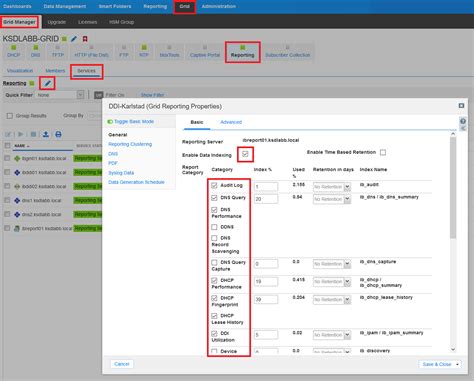
Task: Select the dns1.ksdlabb.local row checkbox
Action: click(x=7, y=200)
